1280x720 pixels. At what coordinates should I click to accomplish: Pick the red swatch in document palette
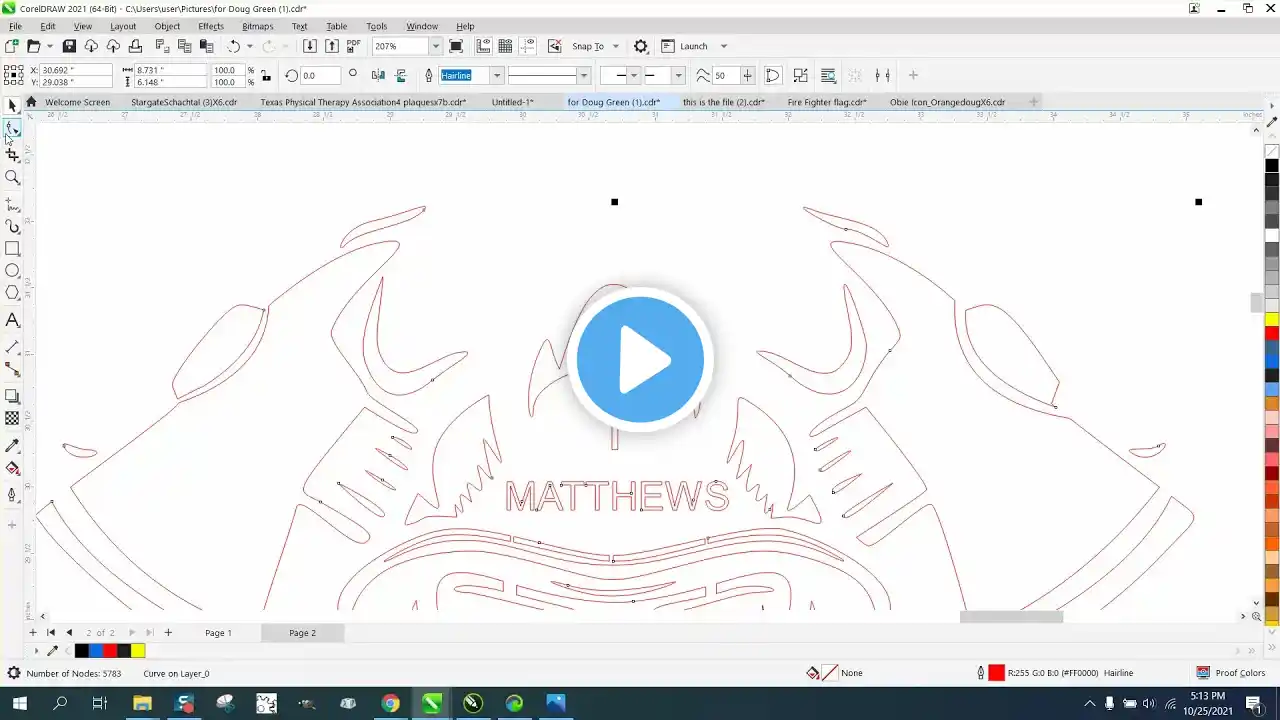click(x=110, y=651)
